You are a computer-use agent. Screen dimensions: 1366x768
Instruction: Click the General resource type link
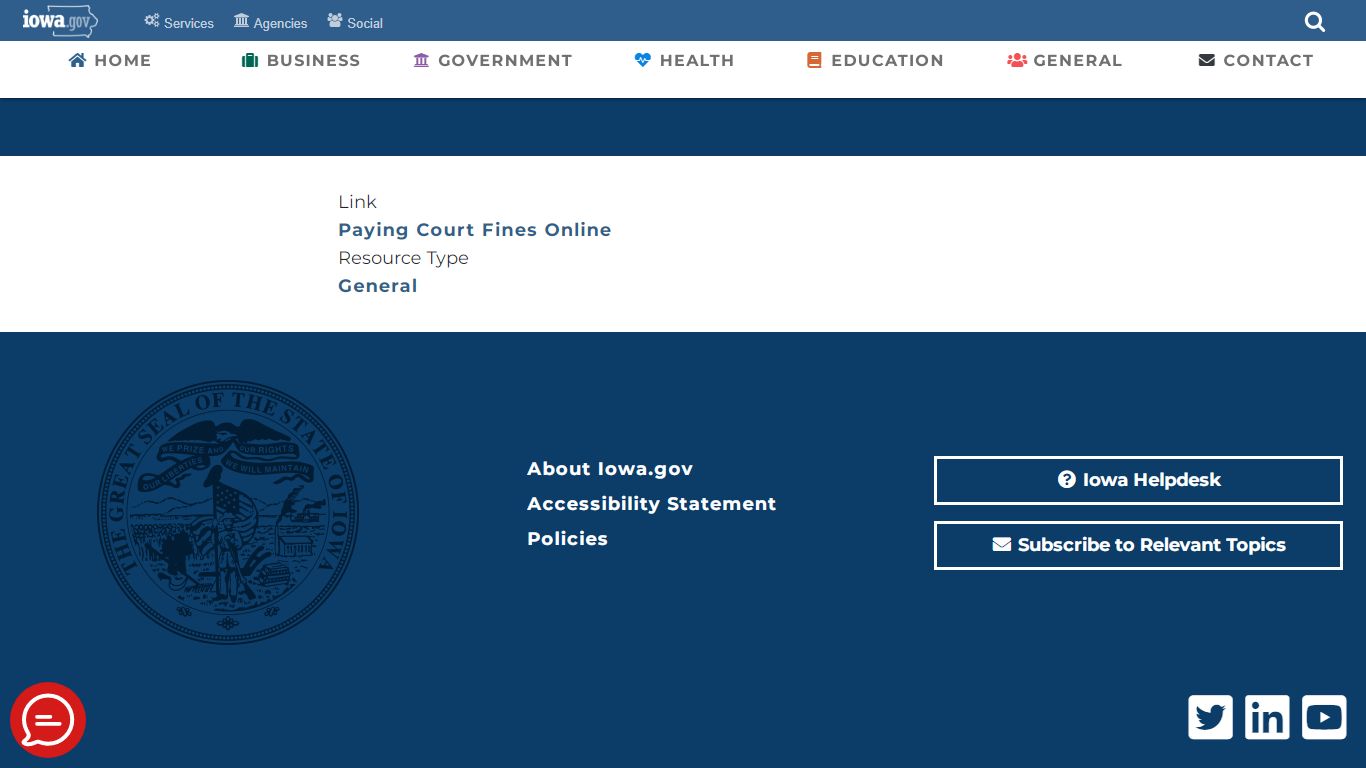click(x=378, y=286)
